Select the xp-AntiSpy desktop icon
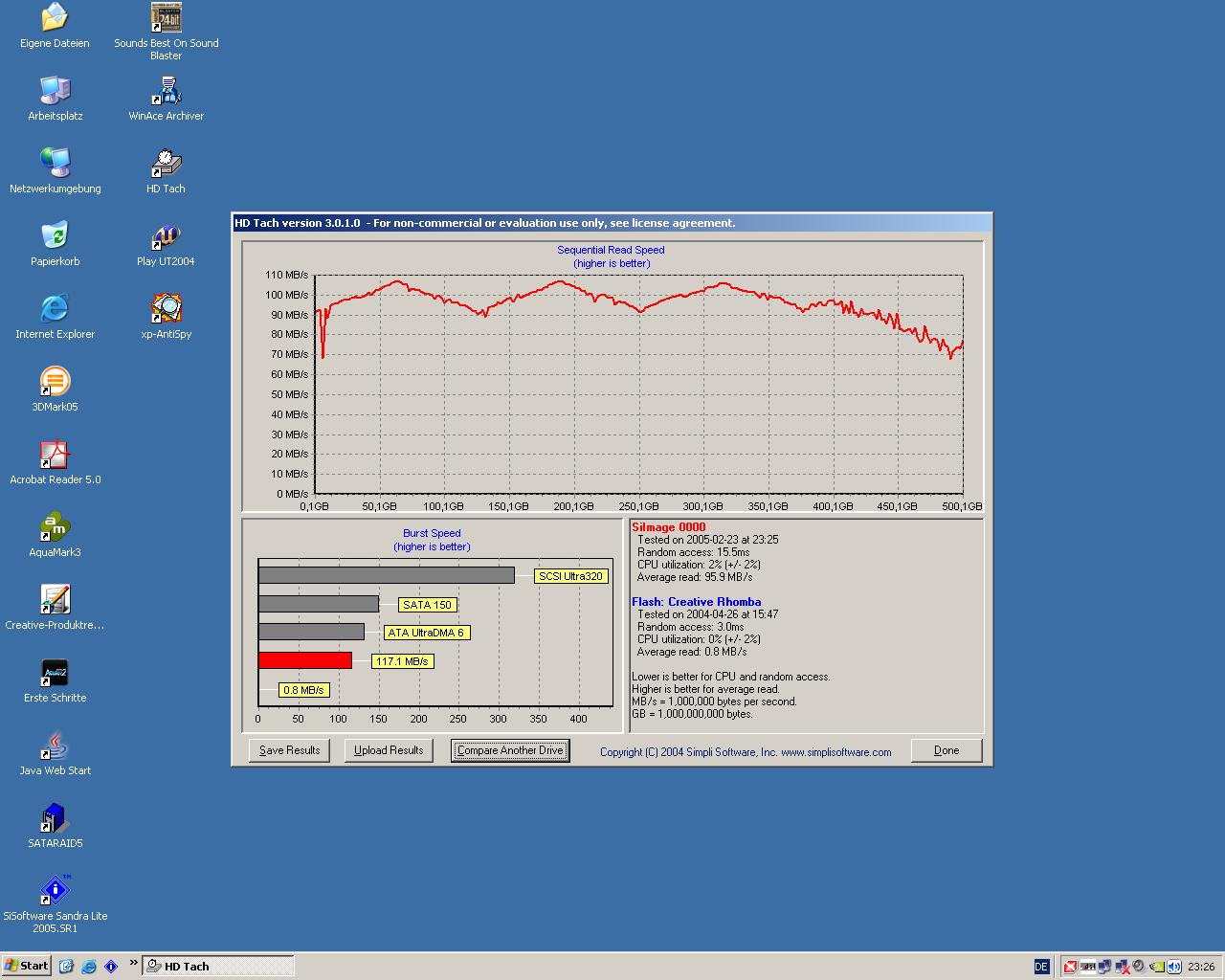 pyautogui.click(x=166, y=318)
